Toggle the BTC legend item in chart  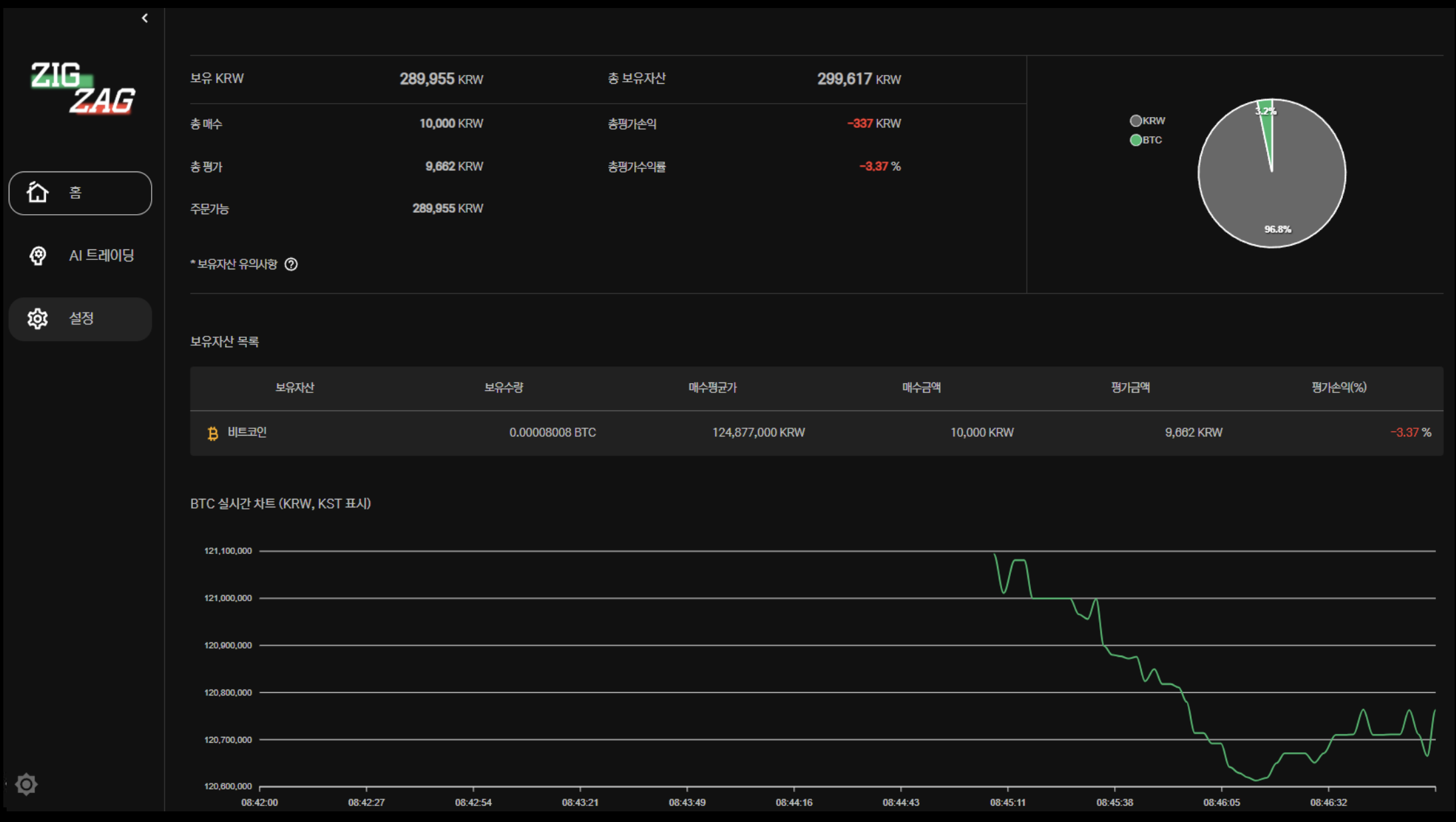pos(1146,140)
